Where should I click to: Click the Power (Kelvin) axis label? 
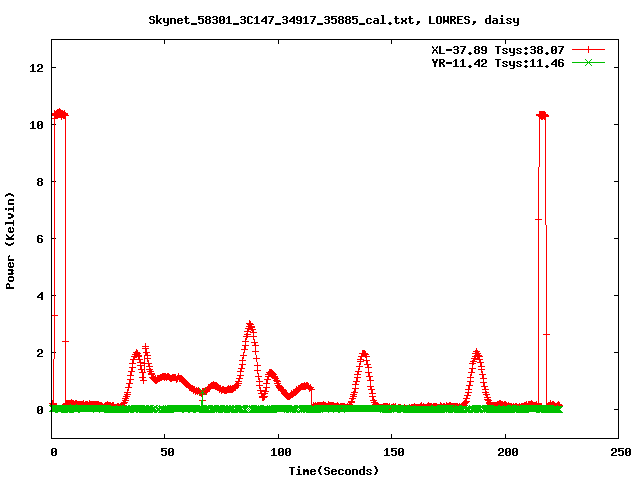click(10, 241)
